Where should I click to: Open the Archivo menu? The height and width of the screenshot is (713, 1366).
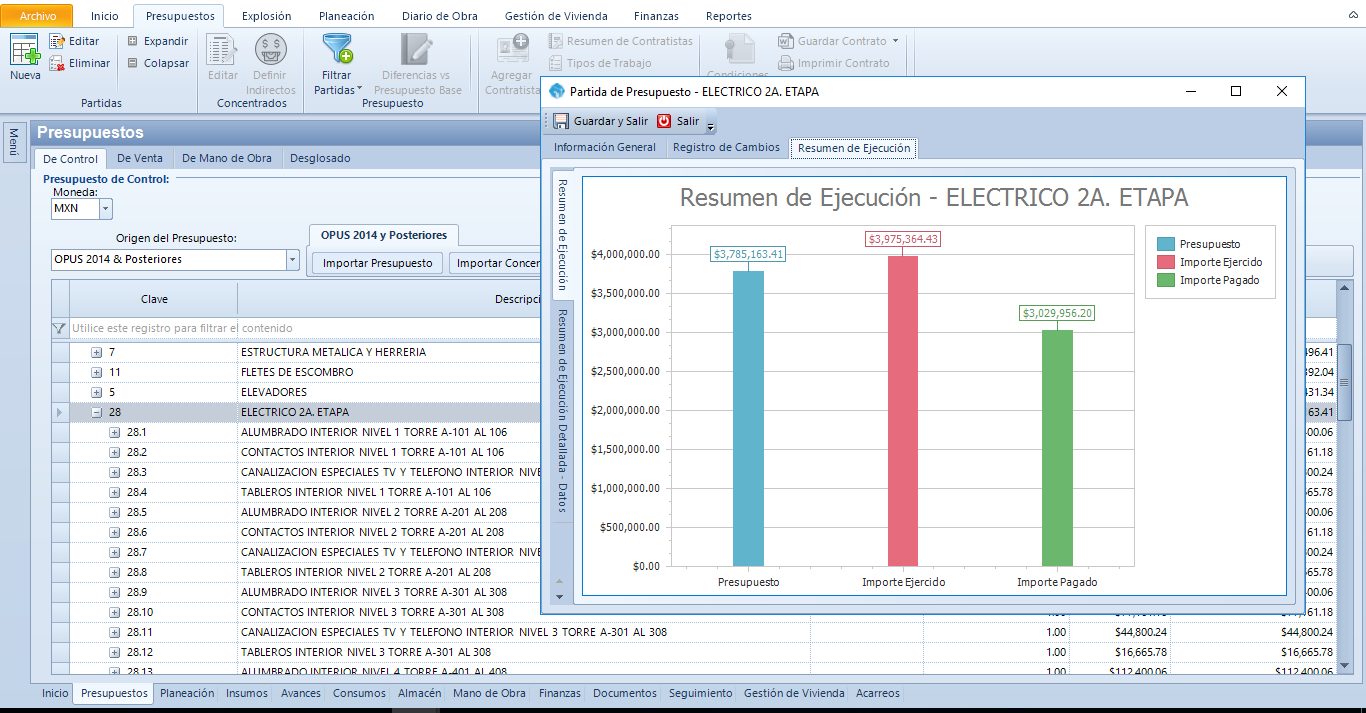click(39, 16)
